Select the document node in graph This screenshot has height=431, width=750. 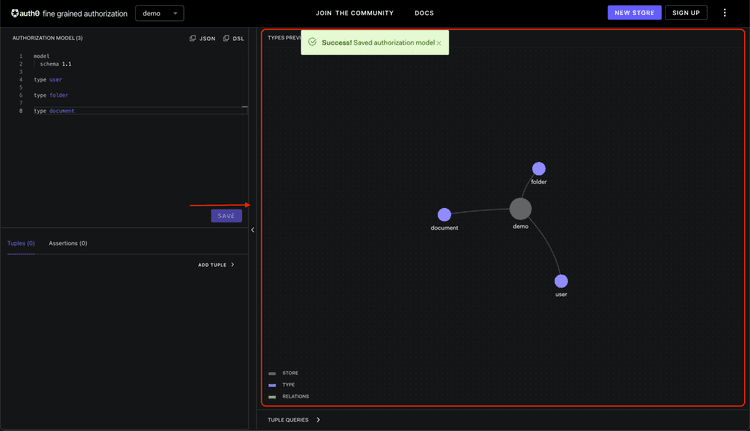pos(444,215)
